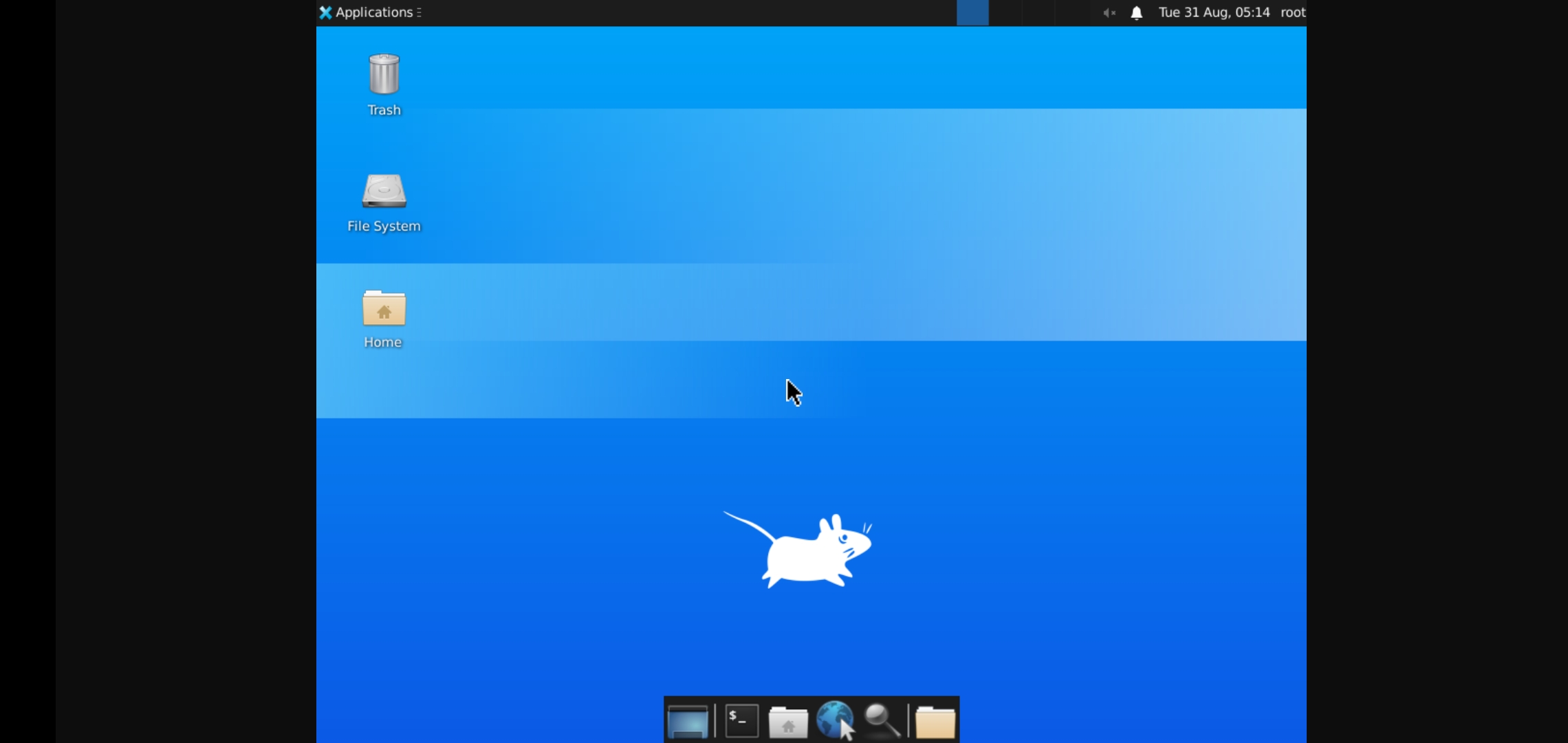The width and height of the screenshot is (1568, 743).
Task: Click the Show Desktop dock icon
Action: point(687,720)
